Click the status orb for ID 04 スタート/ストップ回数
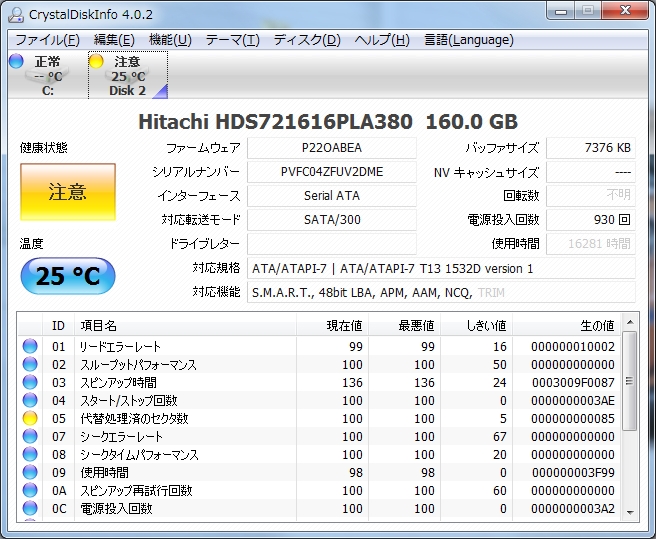 pos(30,400)
